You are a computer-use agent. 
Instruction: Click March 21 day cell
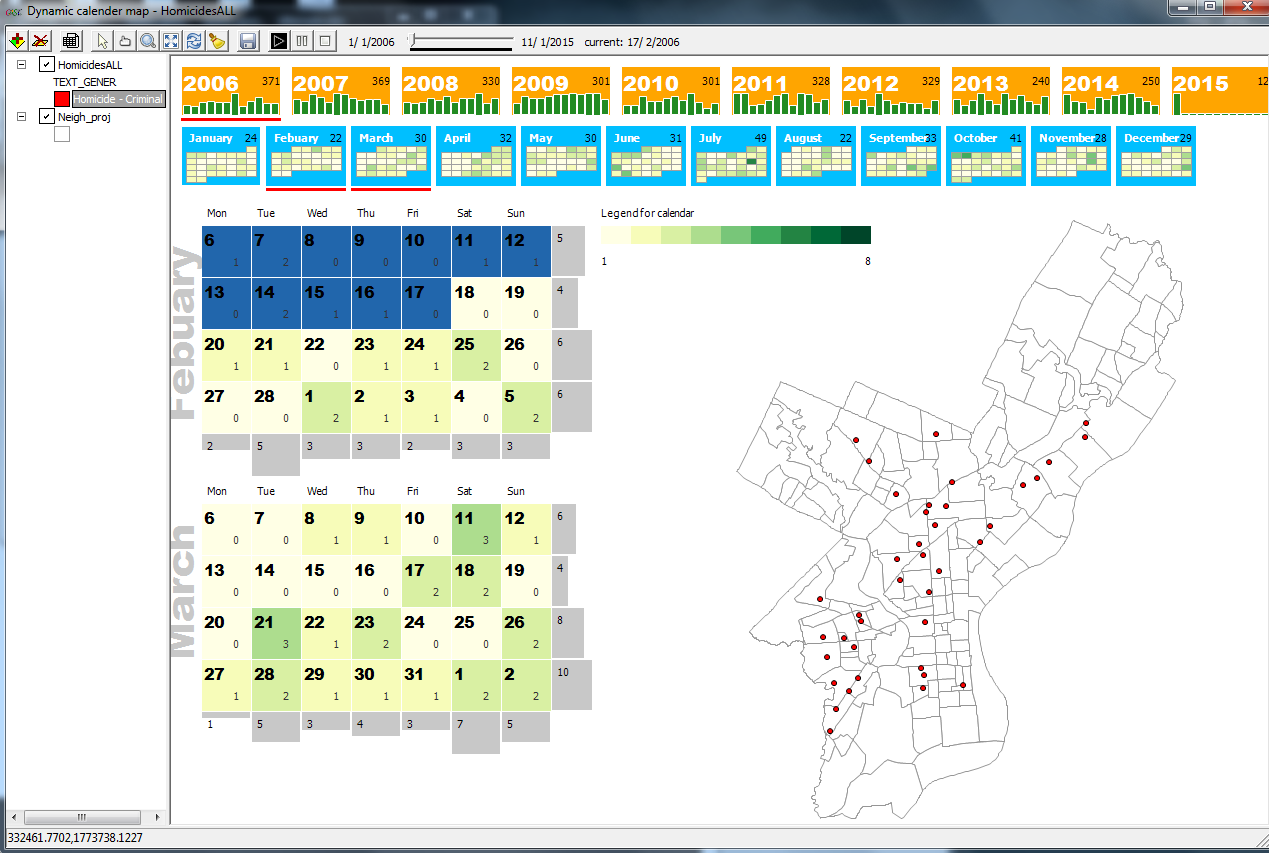pos(276,633)
